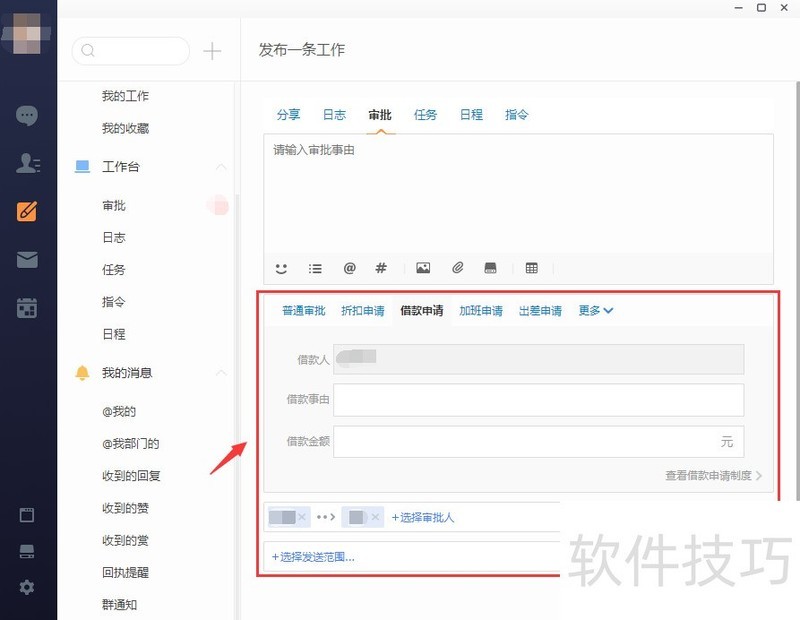Click the plus button beside search
800x620 pixels.
pyautogui.click(x=212, y=51)
